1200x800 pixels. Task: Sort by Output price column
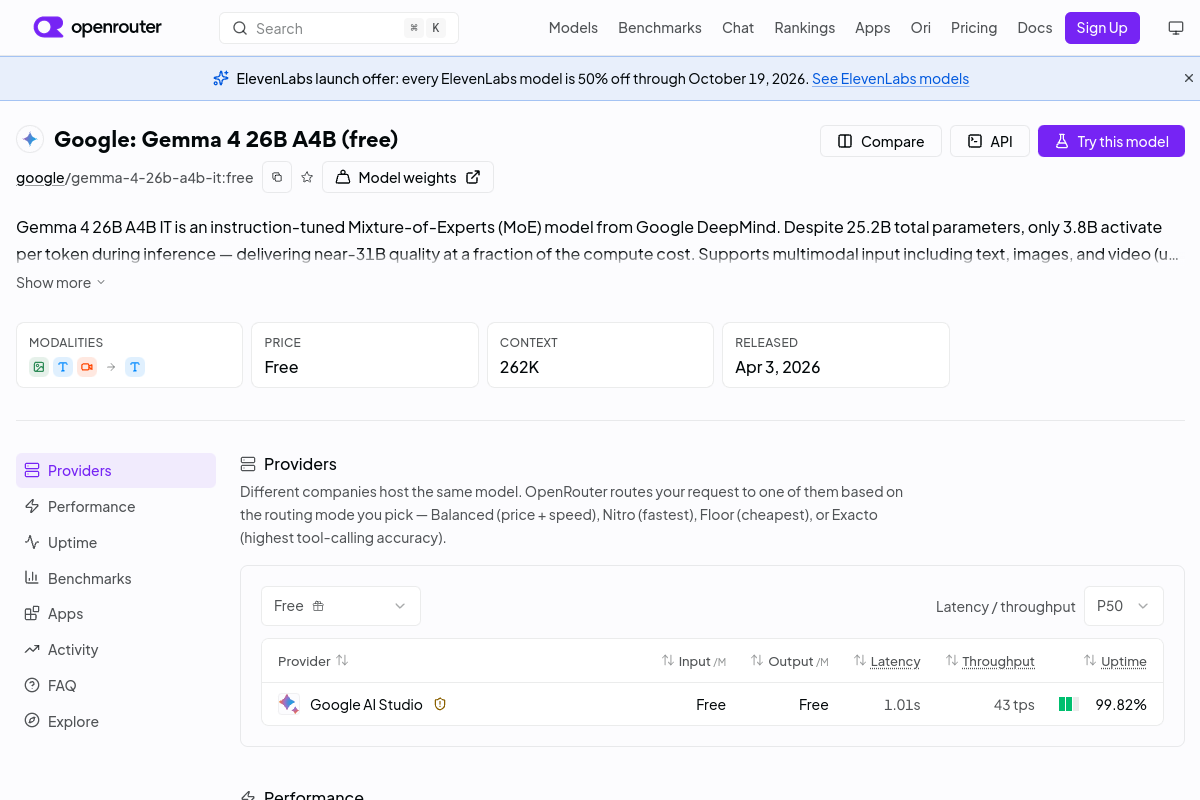click(790, 661)
